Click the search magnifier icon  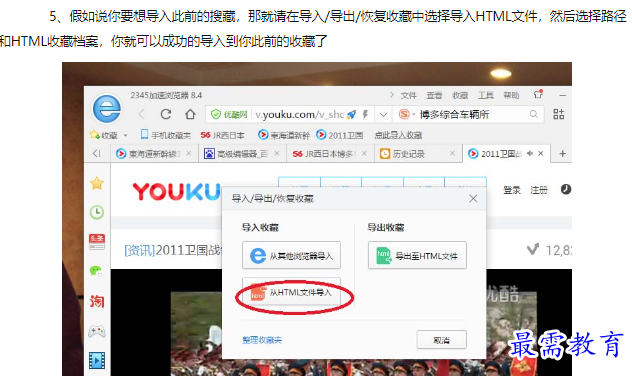click(x=533, y=114)
